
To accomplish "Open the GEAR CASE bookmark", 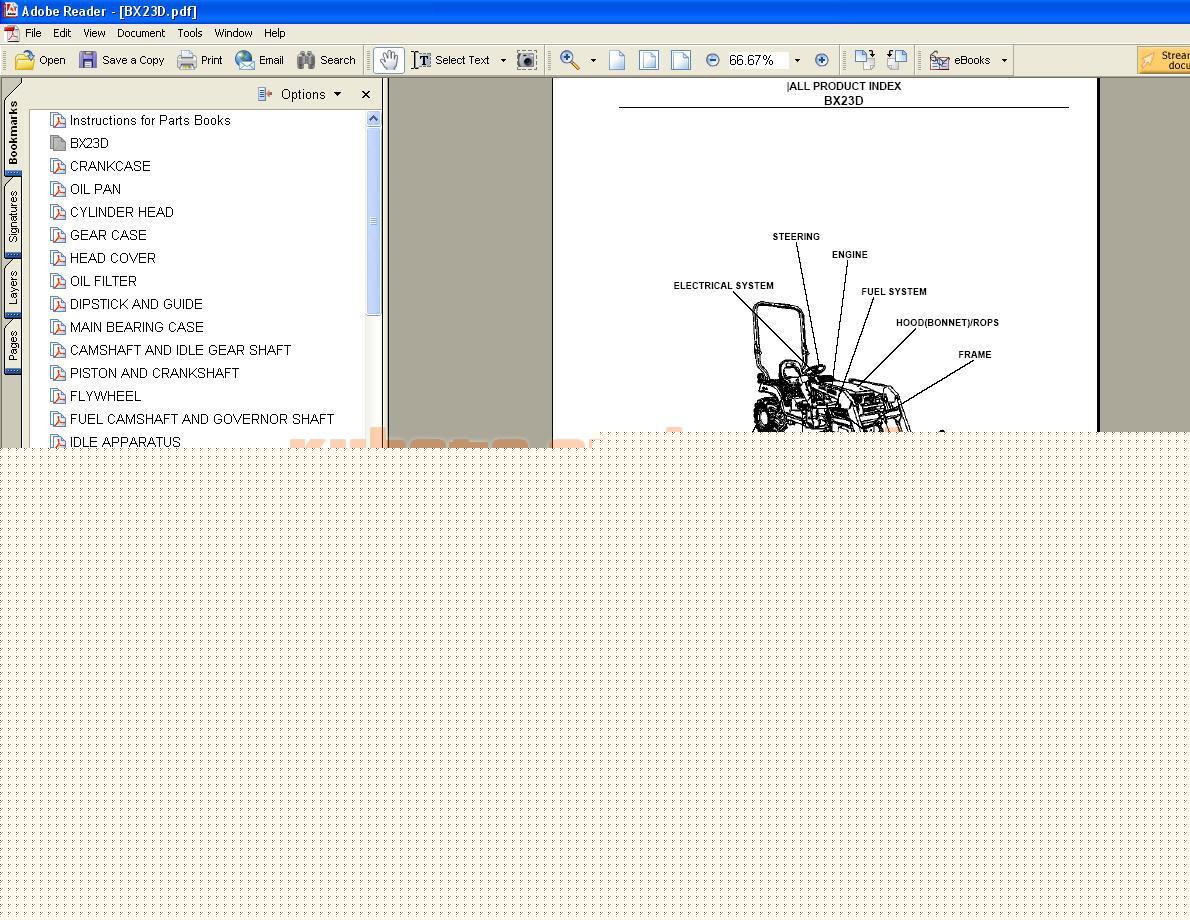I will (108, 235).
